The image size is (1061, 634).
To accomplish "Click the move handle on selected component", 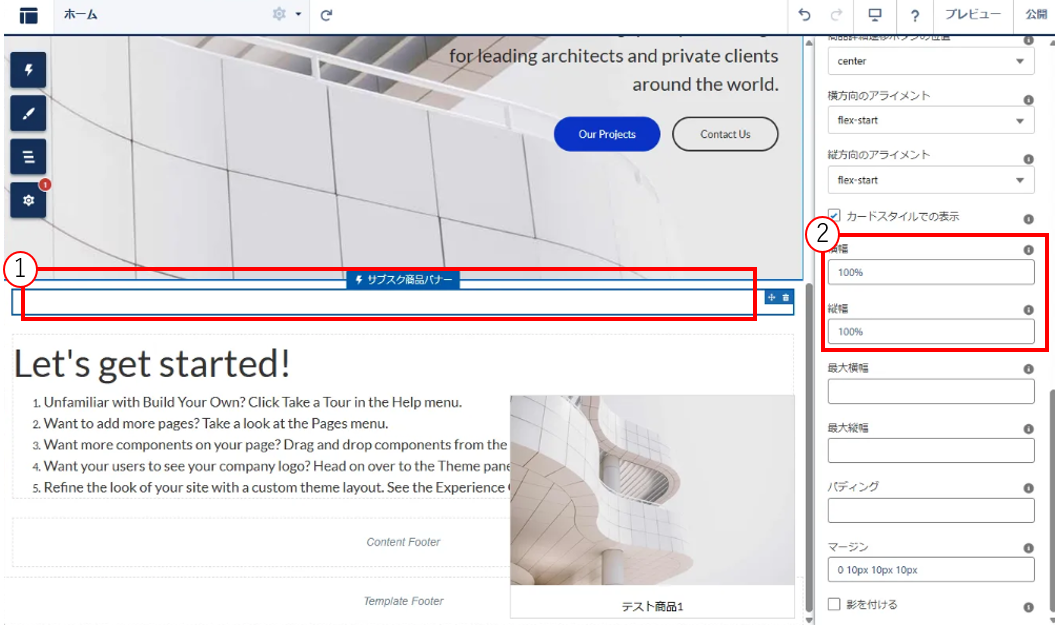I will click(x=771, y=297).
